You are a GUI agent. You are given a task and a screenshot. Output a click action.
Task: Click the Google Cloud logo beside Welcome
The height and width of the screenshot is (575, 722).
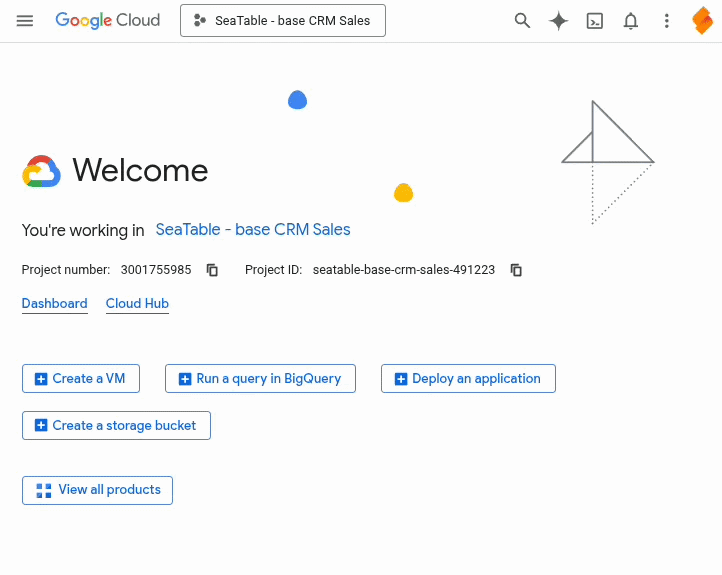[x=41, y=171]
